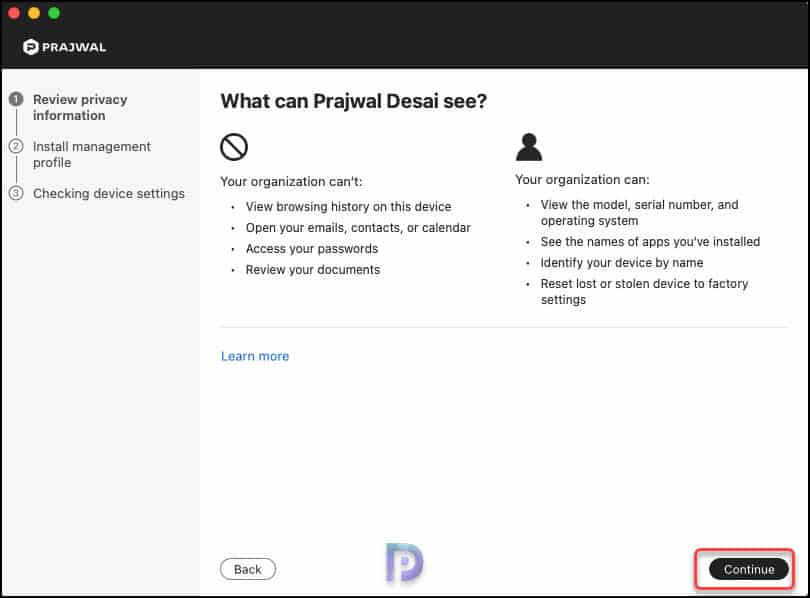810x598 pixels.
Task: Select Install management profile step
Action: click(x=92, y=154)
